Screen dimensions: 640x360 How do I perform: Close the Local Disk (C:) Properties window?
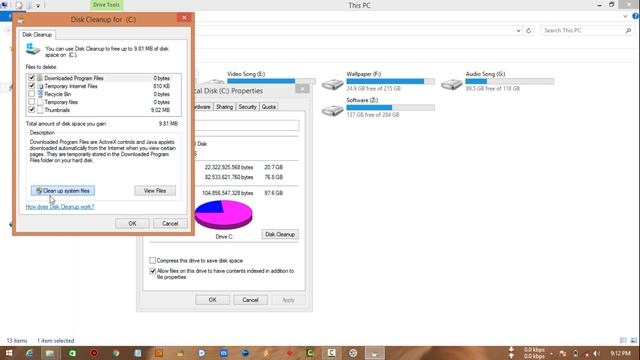pyautogui.click(x=302, y=89)
